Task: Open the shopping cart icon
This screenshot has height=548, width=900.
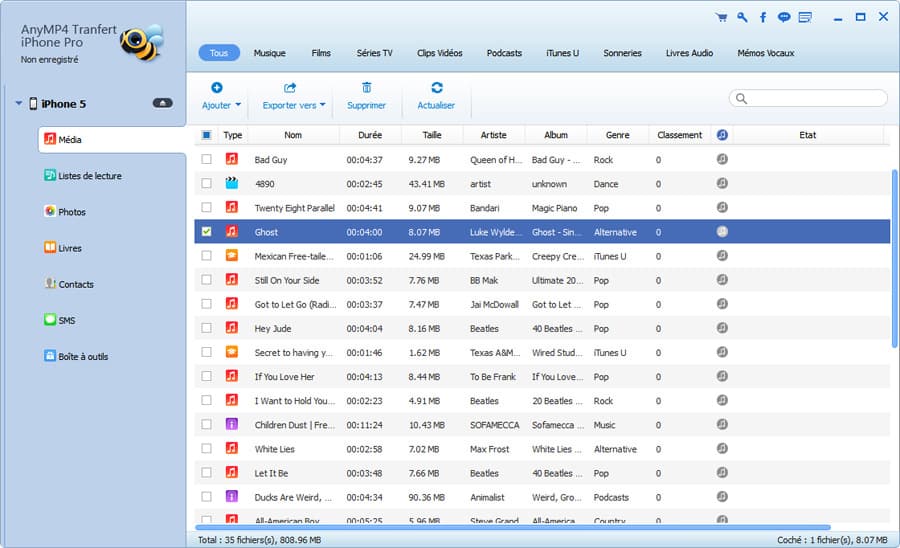Action: (721, 17)
